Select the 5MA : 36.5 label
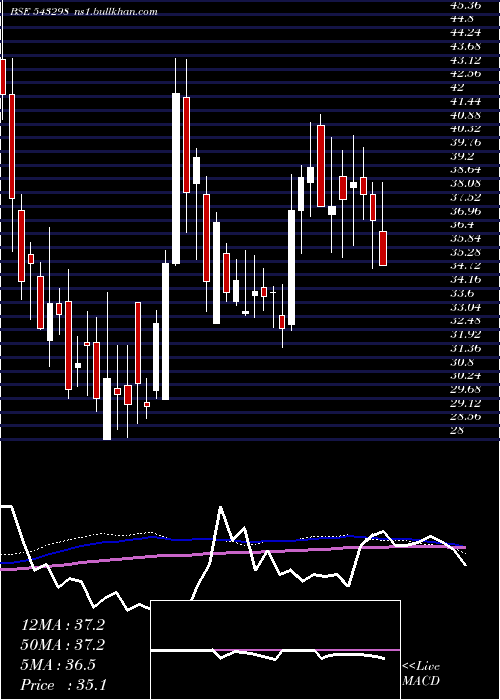Image resolution: width=500 pixels, height=700 pixels. click(x=58, y=665)
